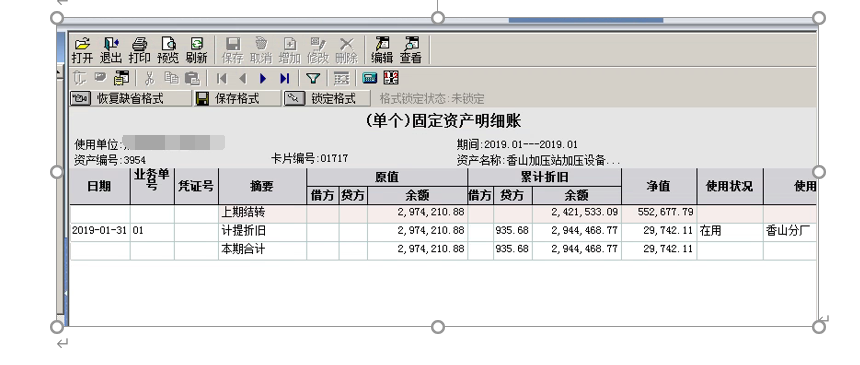
Task: Click the 编辑 (Edit) icon
Action: [x=382, y=50]
